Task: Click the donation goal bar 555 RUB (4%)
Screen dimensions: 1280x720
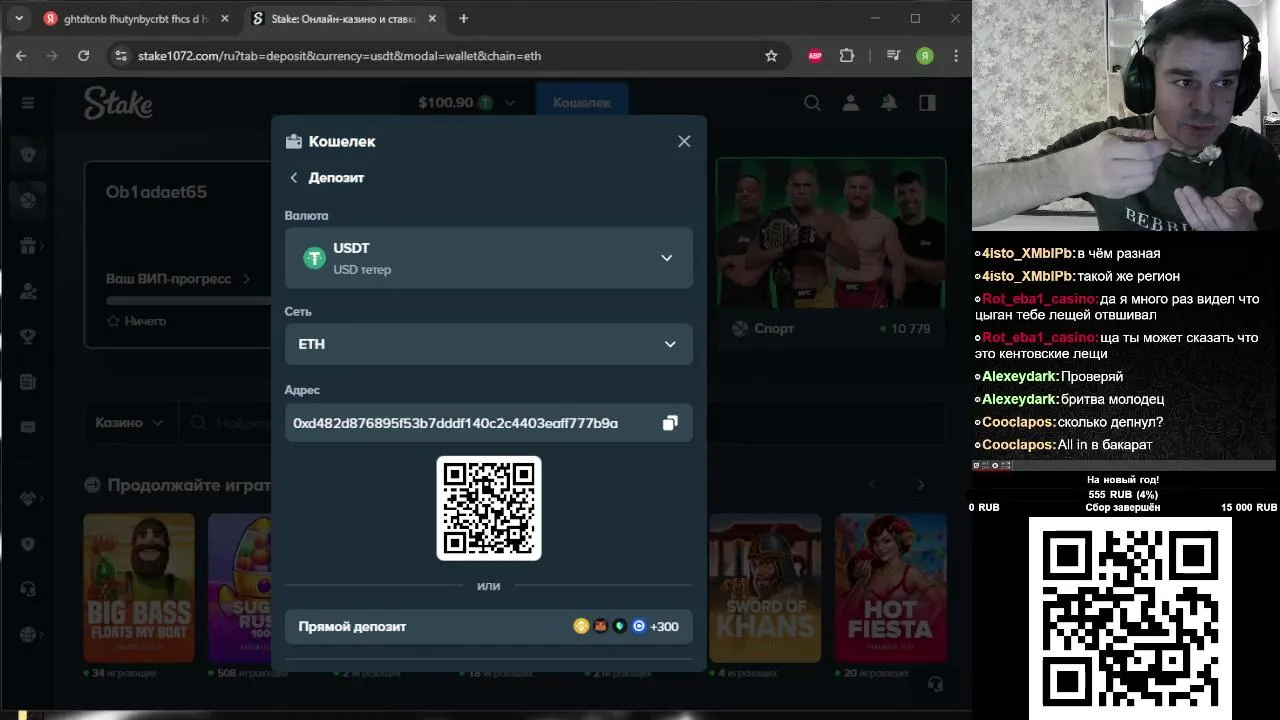Action: (1123, 494)
